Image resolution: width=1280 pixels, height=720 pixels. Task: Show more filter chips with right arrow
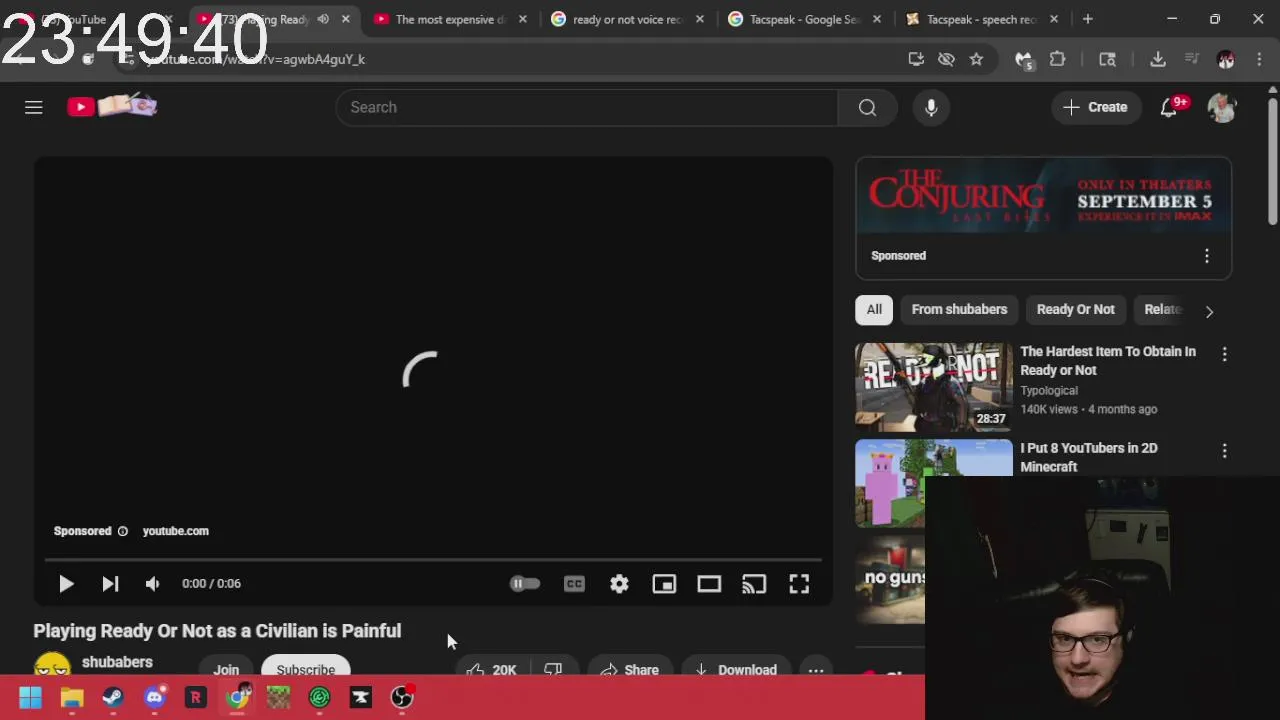(x=1209, y=311)
